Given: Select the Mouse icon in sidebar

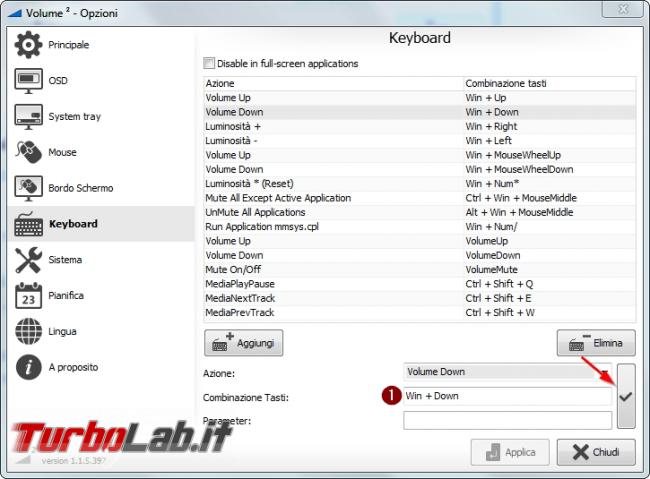Looking at the screenshot, I should click(28, 152).
